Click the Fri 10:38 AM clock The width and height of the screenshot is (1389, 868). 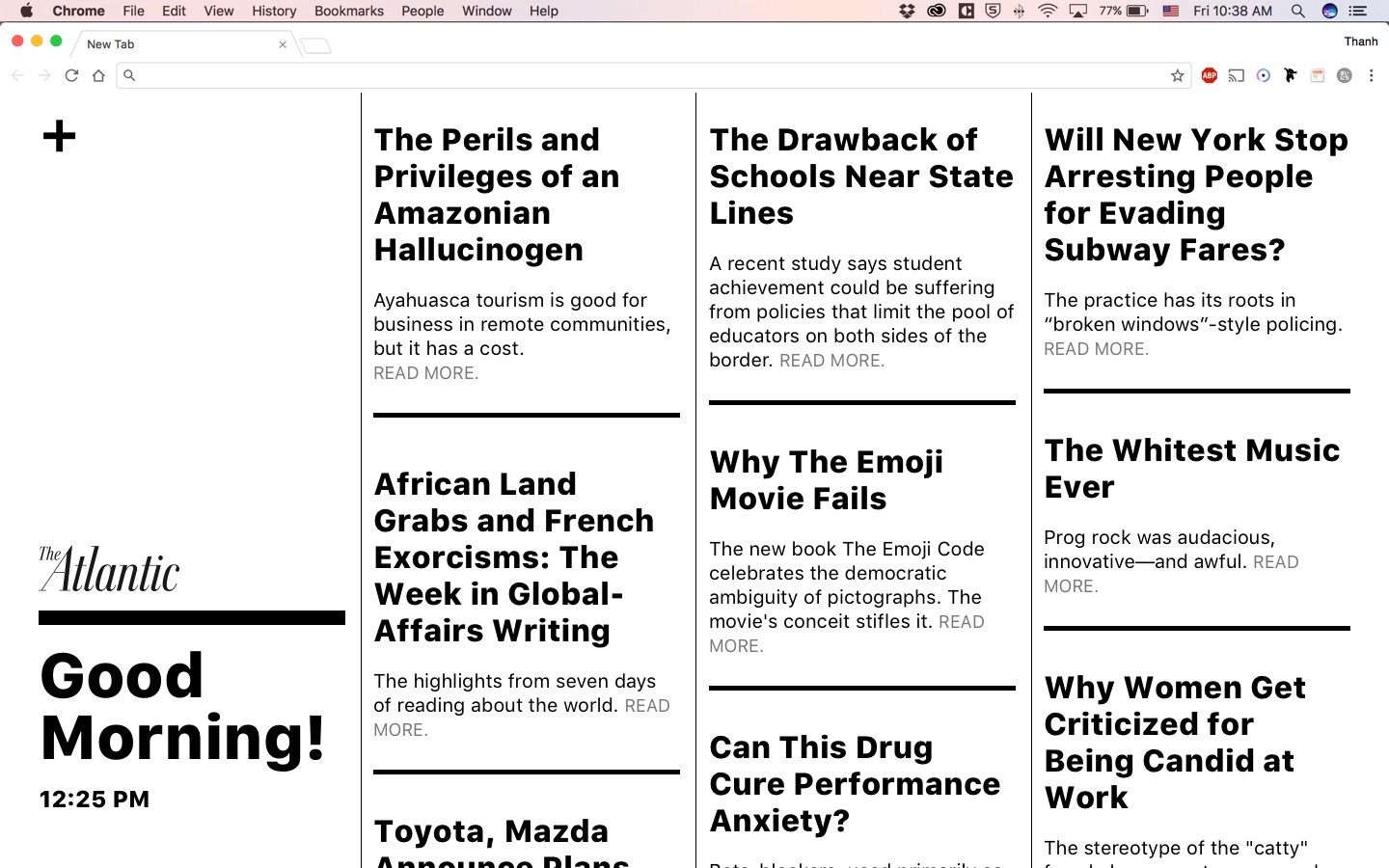pyautogui.click(x=1233, y=11)
